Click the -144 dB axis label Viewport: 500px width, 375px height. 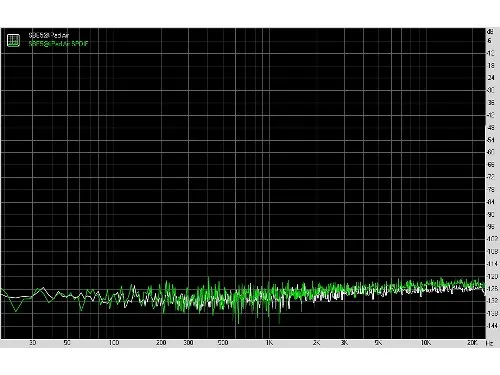492,326
